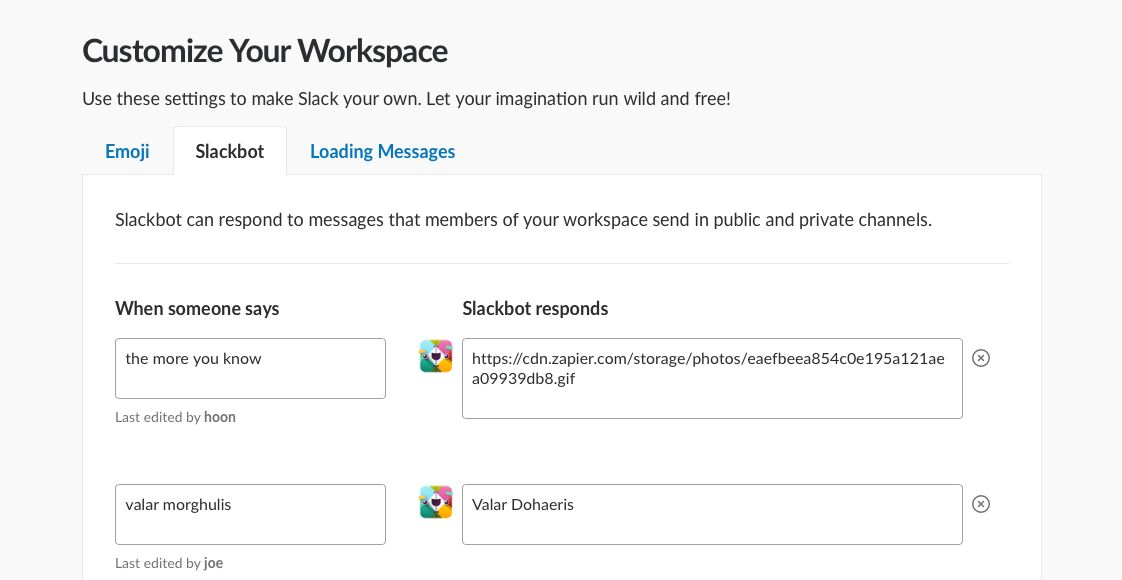Screen dimensions: 1122x580
Task: Click into the 'Valar Dohaeris' response box
Action: tap(712, 514)
